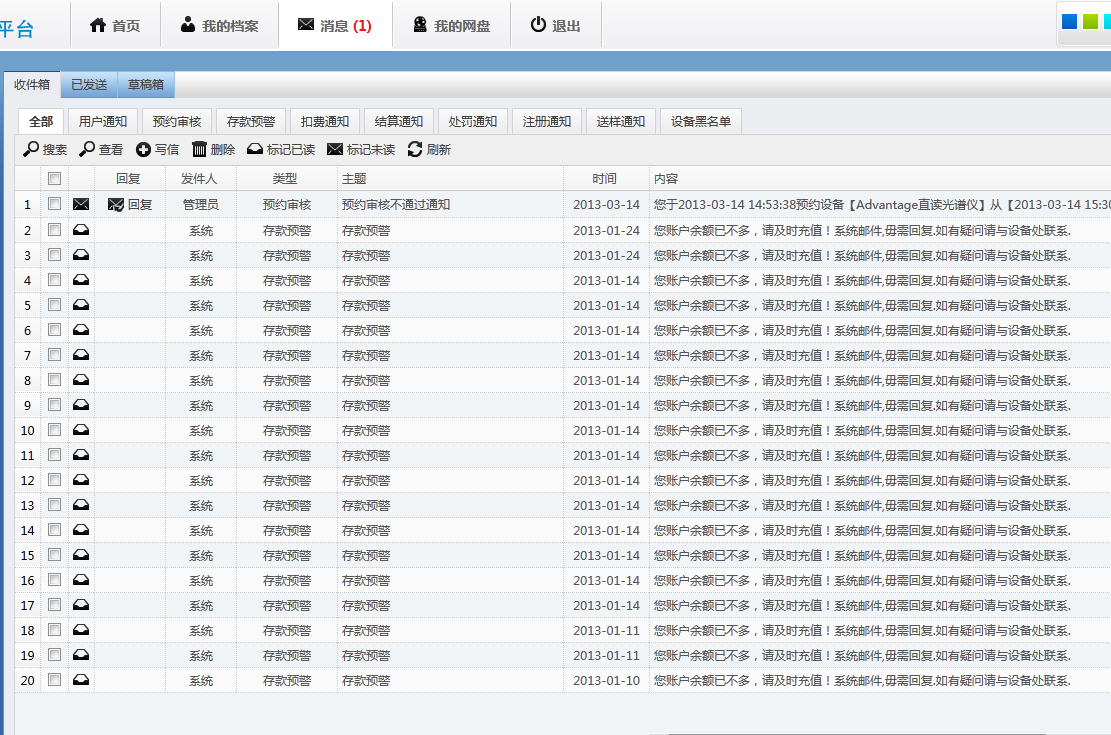The width and height of the screenshot is (1111, 735).
Task: Click 回复 icon in row 1
Action: 117,205
